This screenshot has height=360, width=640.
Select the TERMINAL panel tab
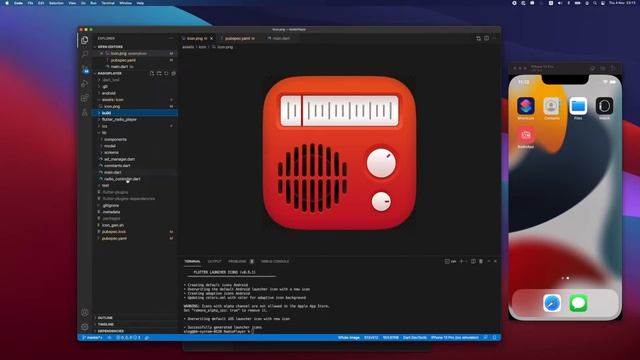(192, 261)
